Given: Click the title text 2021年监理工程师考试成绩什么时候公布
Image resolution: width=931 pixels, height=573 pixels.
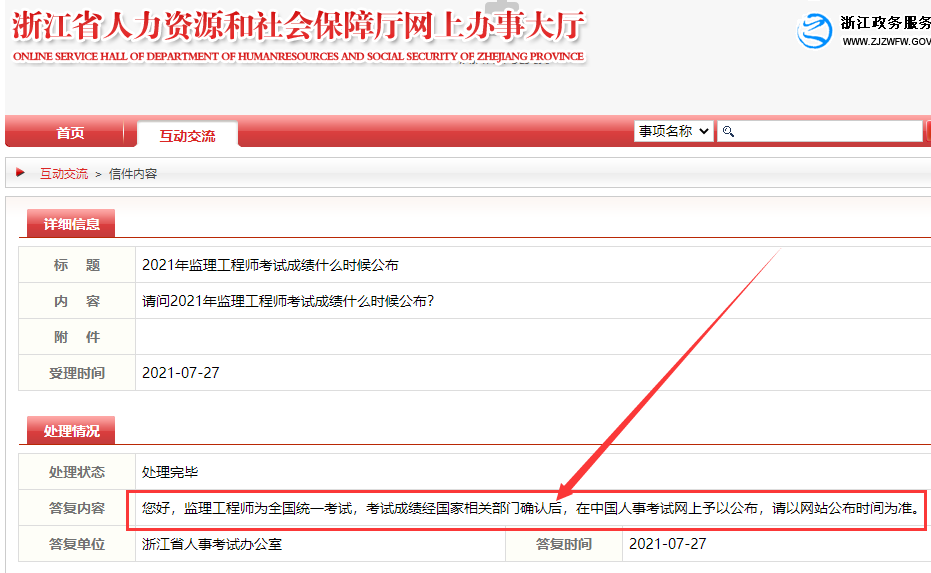Looking at the screenshot, I should [270, 265].
